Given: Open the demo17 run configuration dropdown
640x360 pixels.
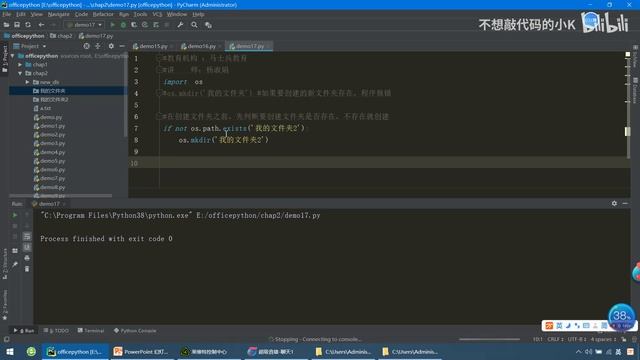Looking at the screenshot, I should click(x=84, y=25).
